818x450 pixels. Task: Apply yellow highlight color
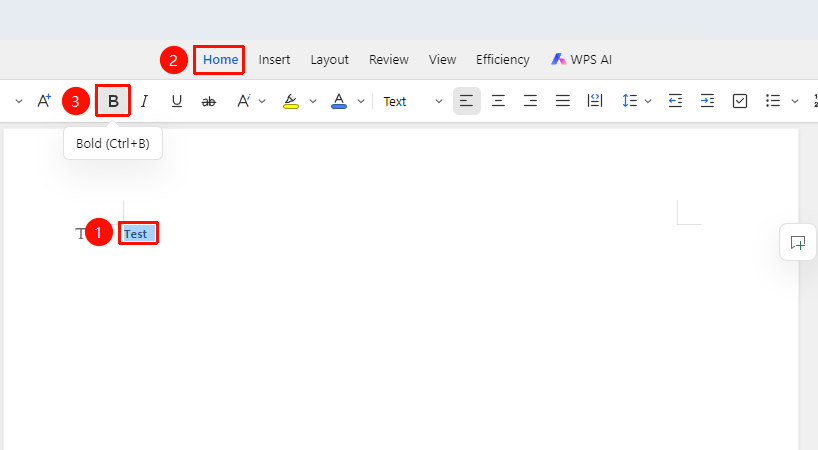point(291,101)
